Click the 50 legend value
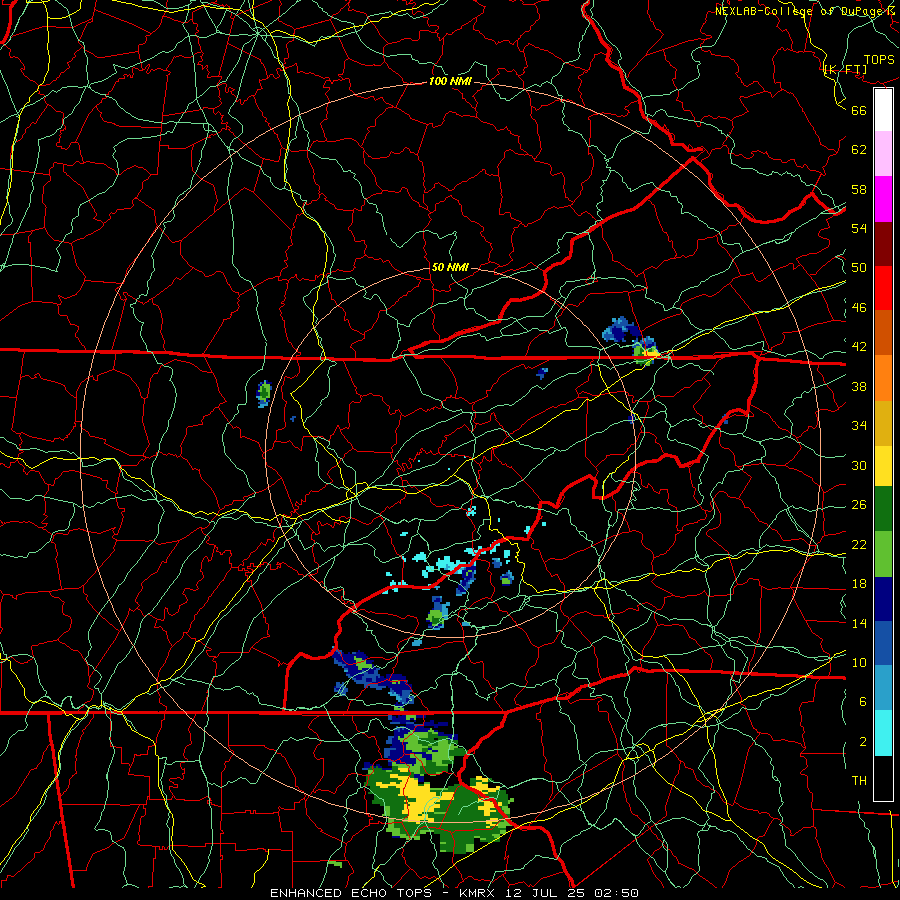The image size is (900, 900). click(859, 268)
